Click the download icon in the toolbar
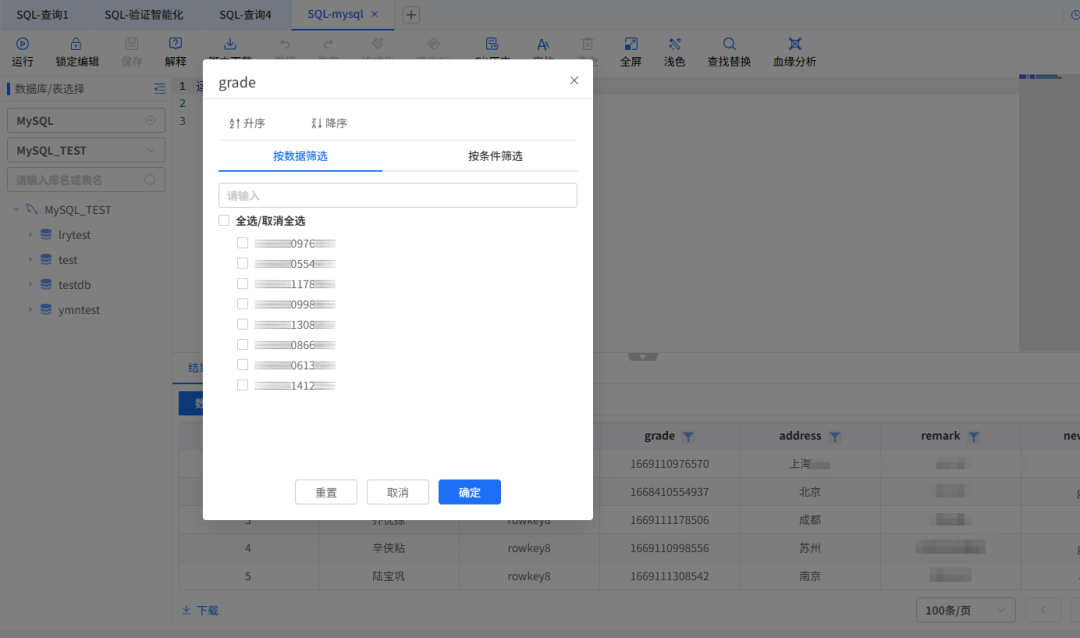Viewport: 1080px width, 638px height. click(x=229, y=44)
